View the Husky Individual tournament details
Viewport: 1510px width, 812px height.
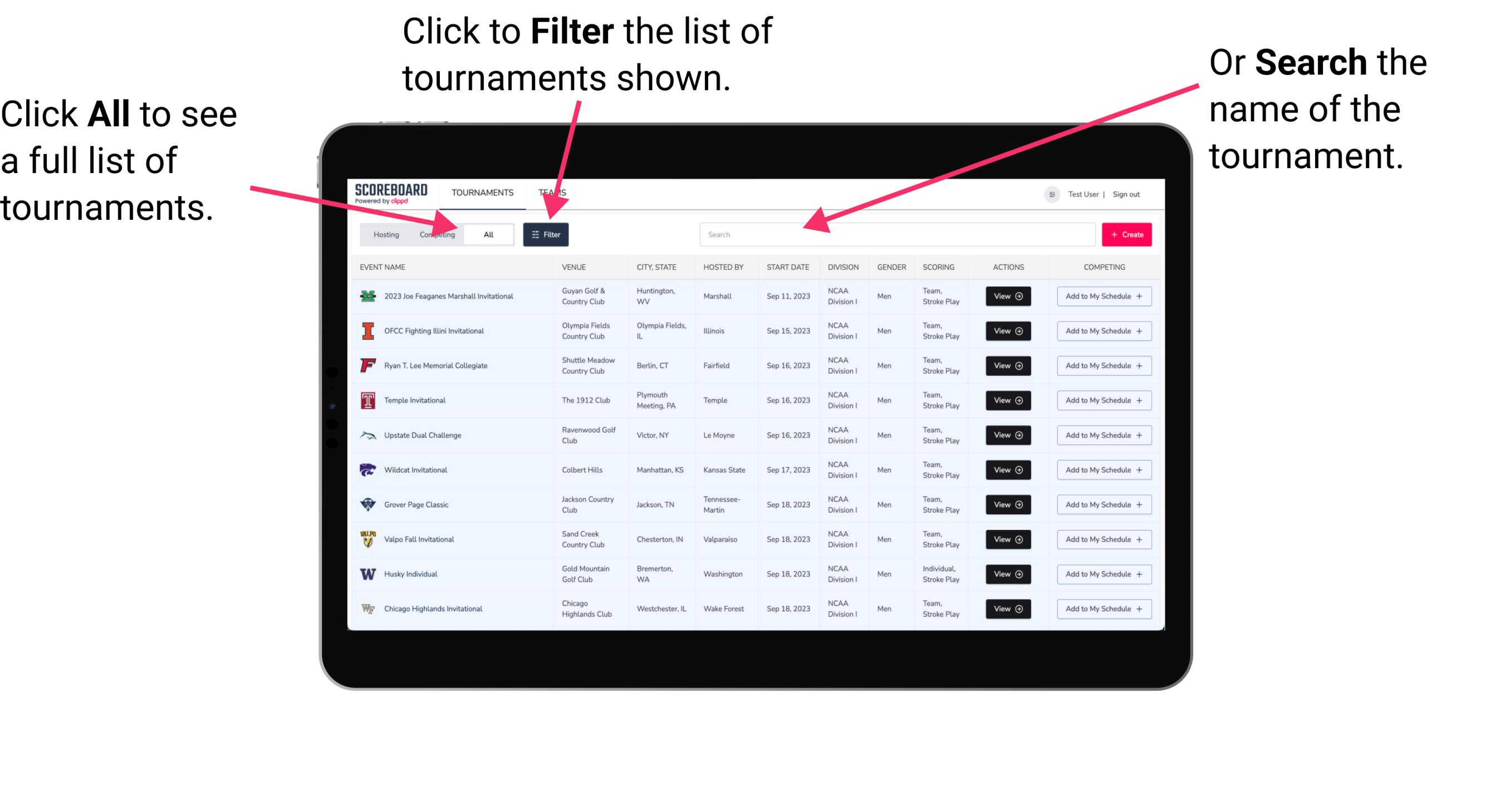click(x=1008, y=574)
